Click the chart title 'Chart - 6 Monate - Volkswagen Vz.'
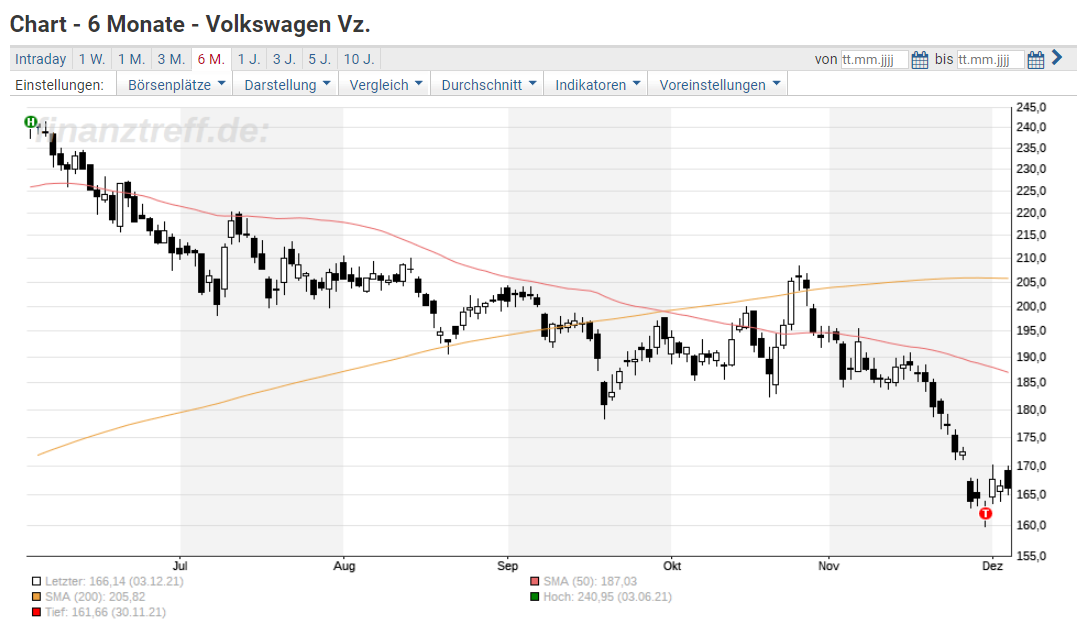Screen dimensions: 1086x641 tap(190, 24)
